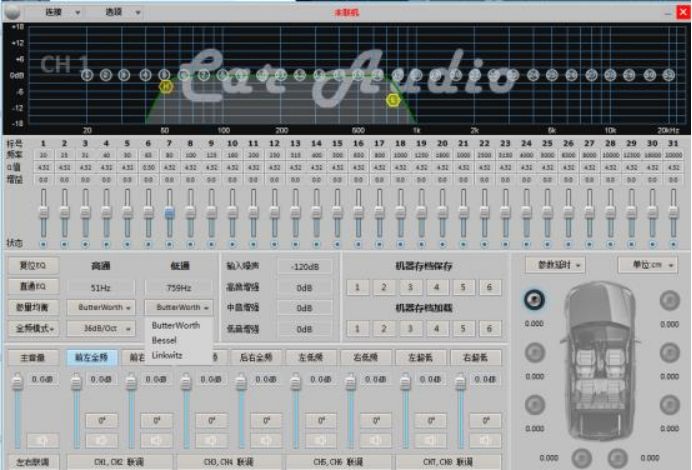
Task: Toggle status button under EQ band 10
Action: [x=232, y=244]
